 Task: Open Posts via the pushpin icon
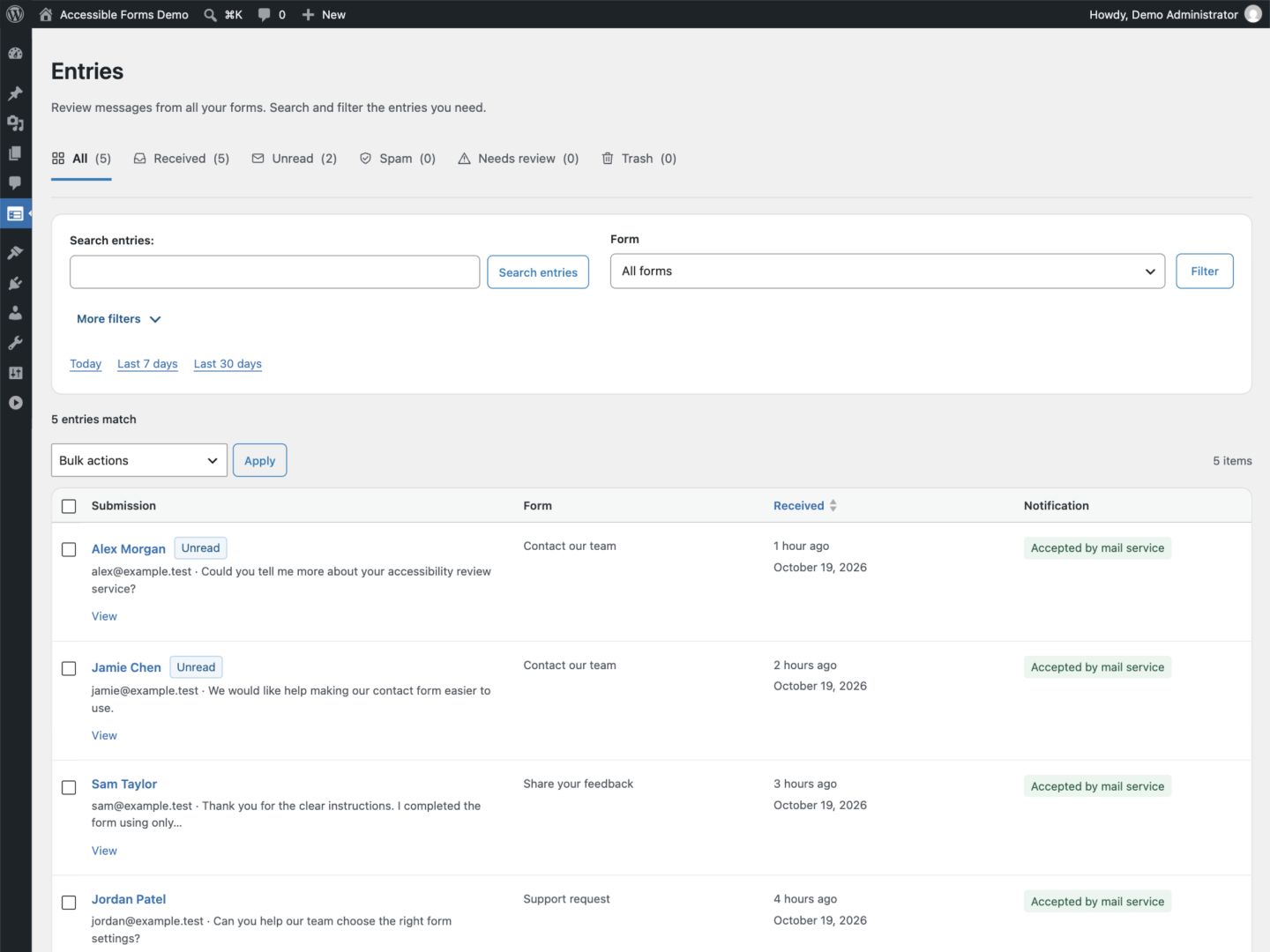point(15,93)
